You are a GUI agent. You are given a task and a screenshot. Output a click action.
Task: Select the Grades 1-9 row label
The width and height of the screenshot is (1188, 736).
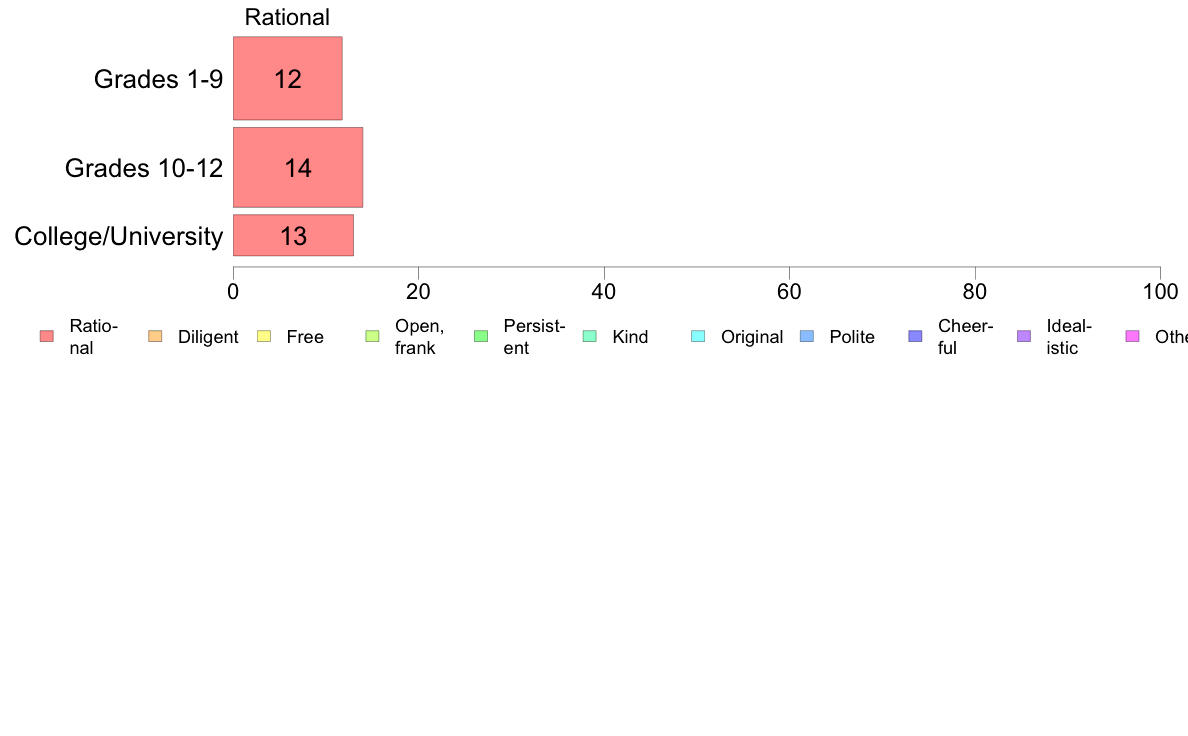tap(158, 79)
